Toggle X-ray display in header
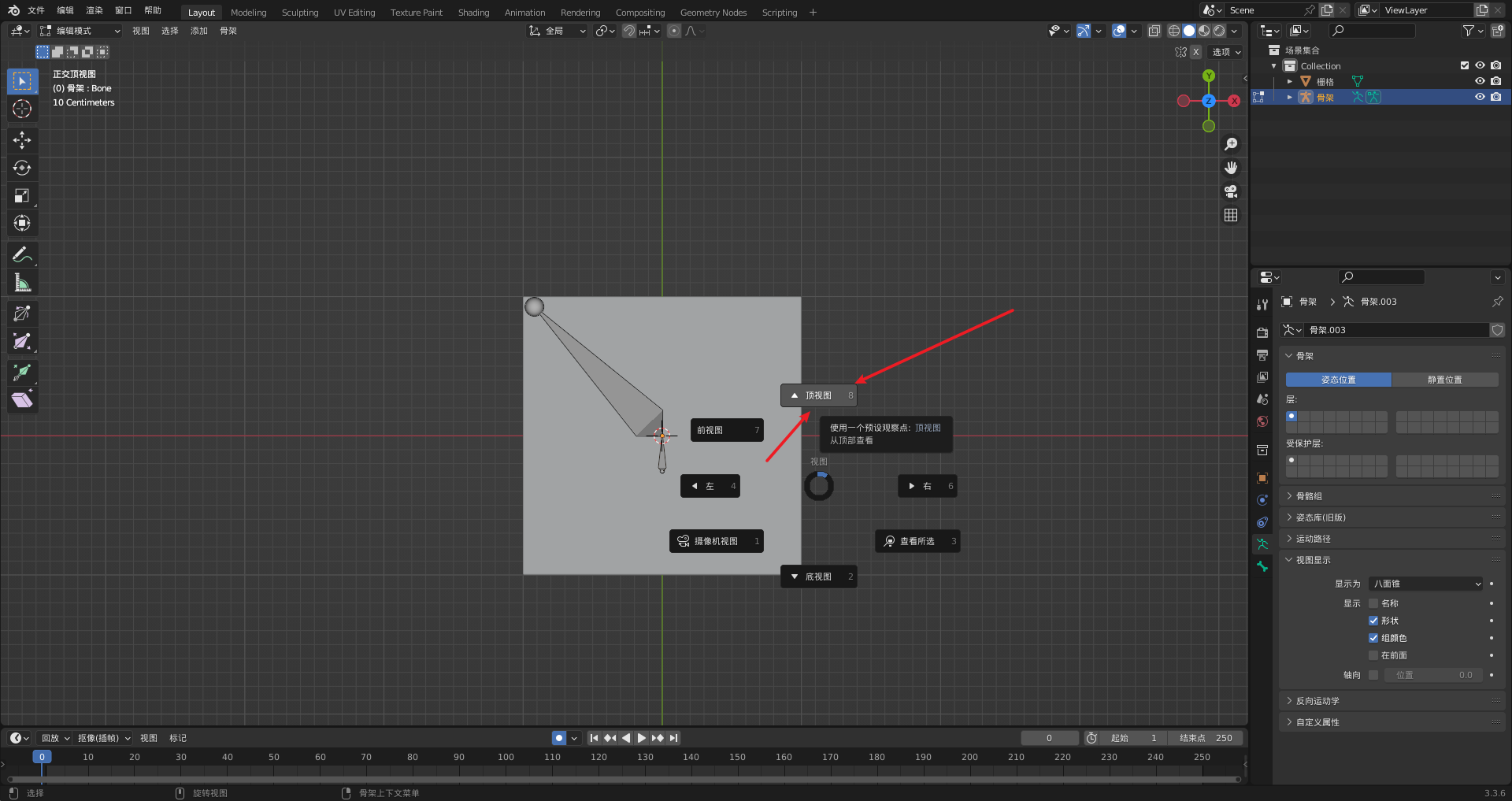 [1154, 31]
